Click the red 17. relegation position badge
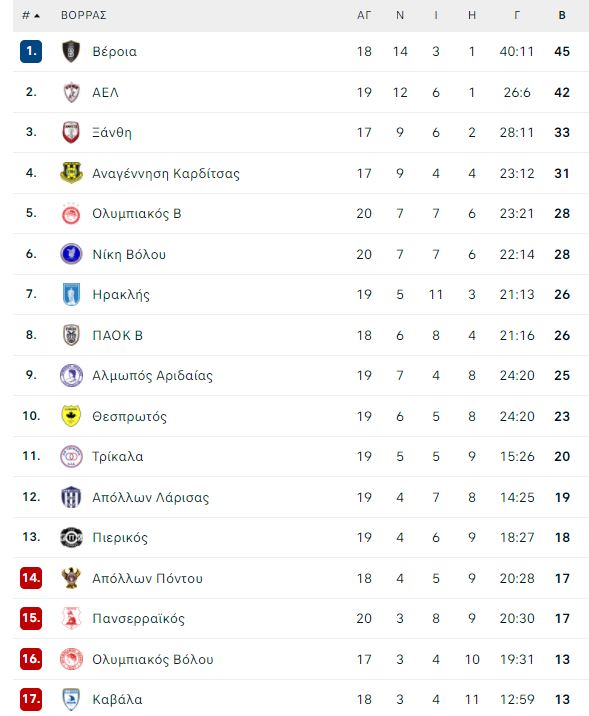The width and height of the screenshot is (589, 716). tap(31, 699)
